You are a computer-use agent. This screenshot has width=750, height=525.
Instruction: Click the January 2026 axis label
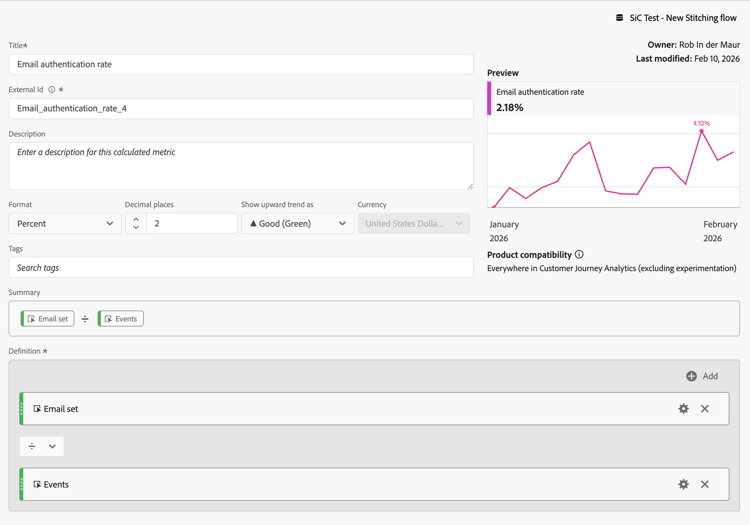(x=504, y=231)
